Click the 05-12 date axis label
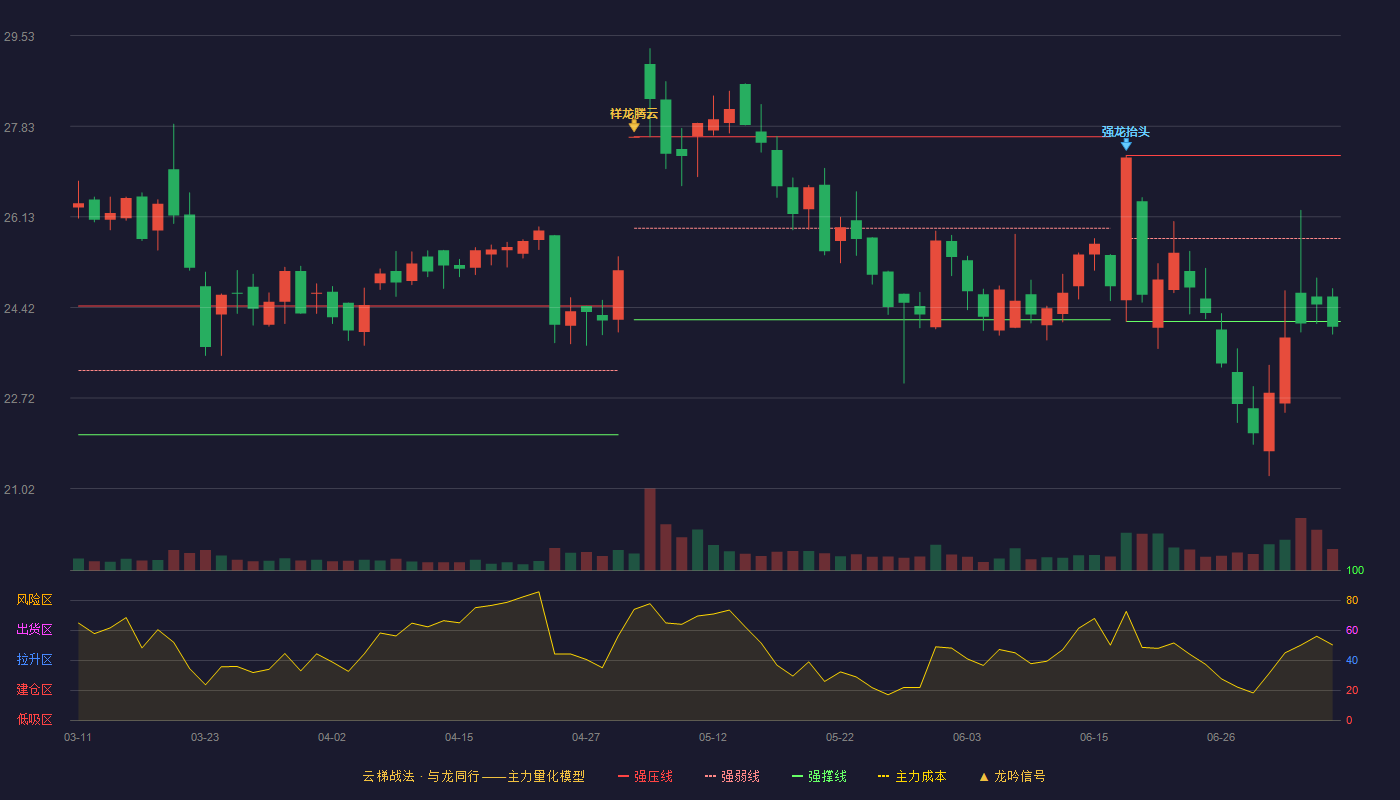Viewport: 1400px width, 800px height. coord(713,738)
